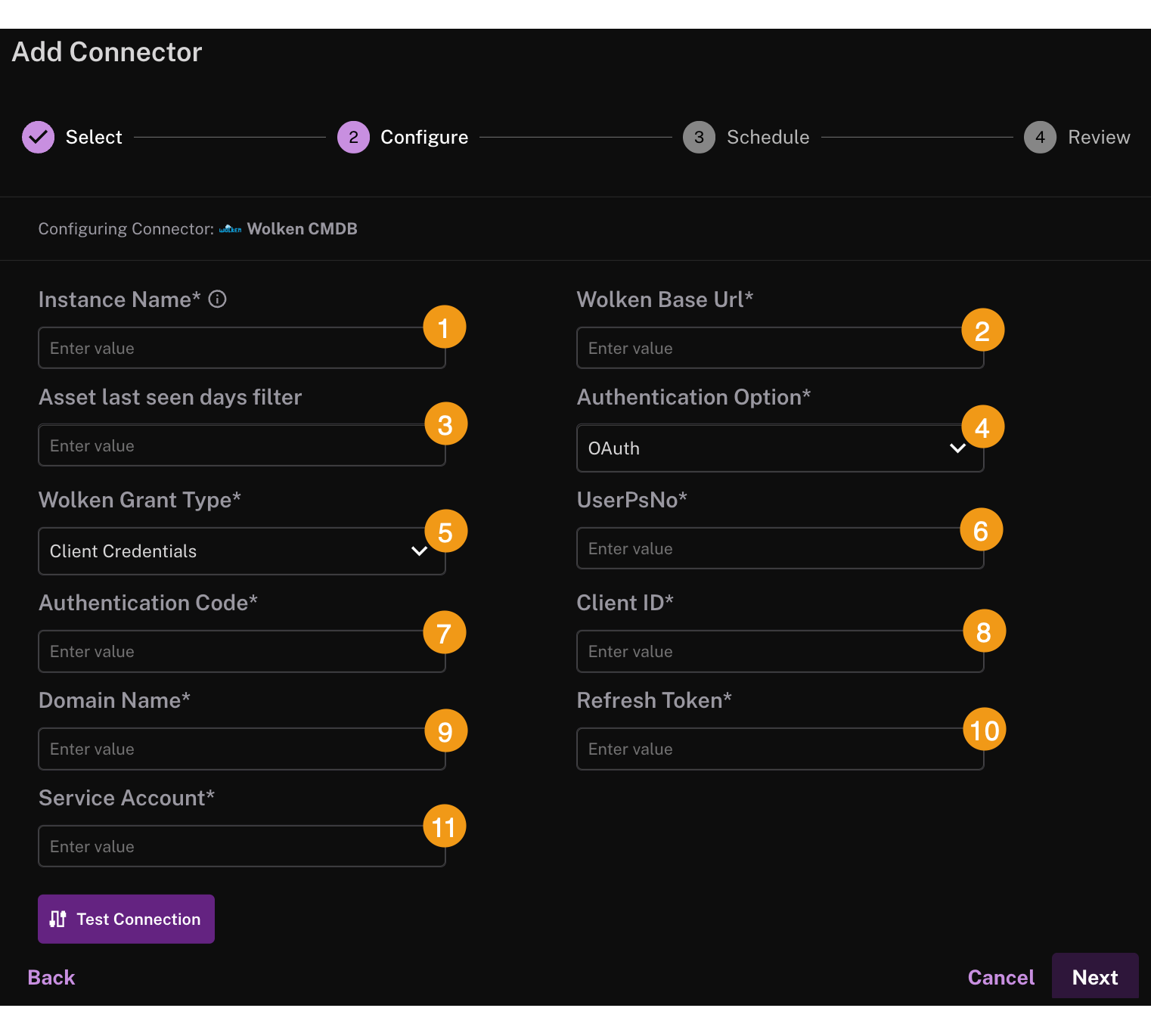Focus the UserPsNo input field

[x=780, y=548]
